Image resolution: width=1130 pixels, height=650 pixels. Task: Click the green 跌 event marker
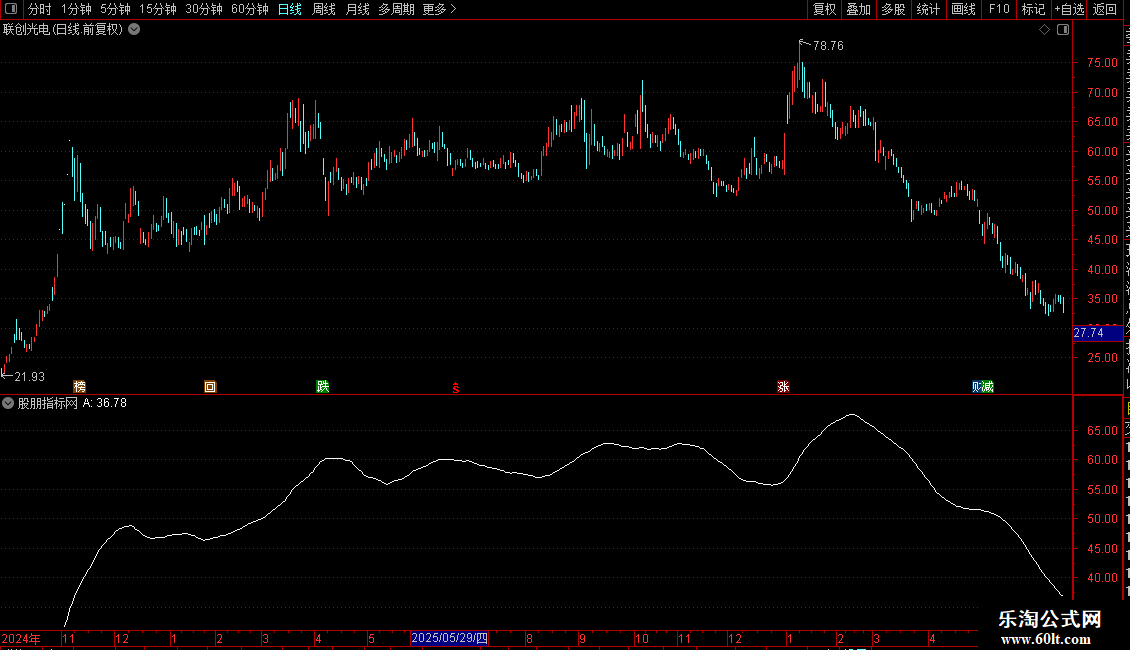323,387
